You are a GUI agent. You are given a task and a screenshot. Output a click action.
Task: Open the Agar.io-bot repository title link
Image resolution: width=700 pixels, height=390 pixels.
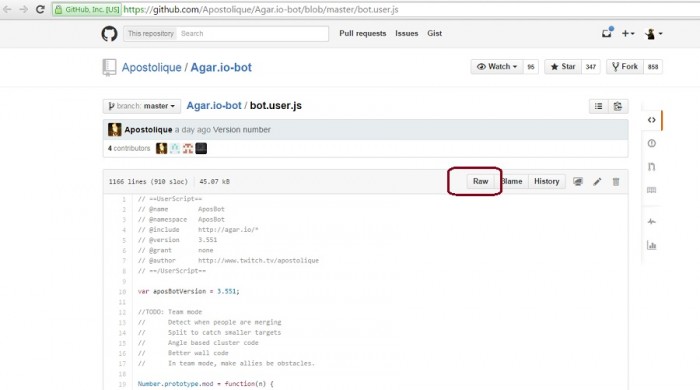pyautogui.click(x=221, y=67)
